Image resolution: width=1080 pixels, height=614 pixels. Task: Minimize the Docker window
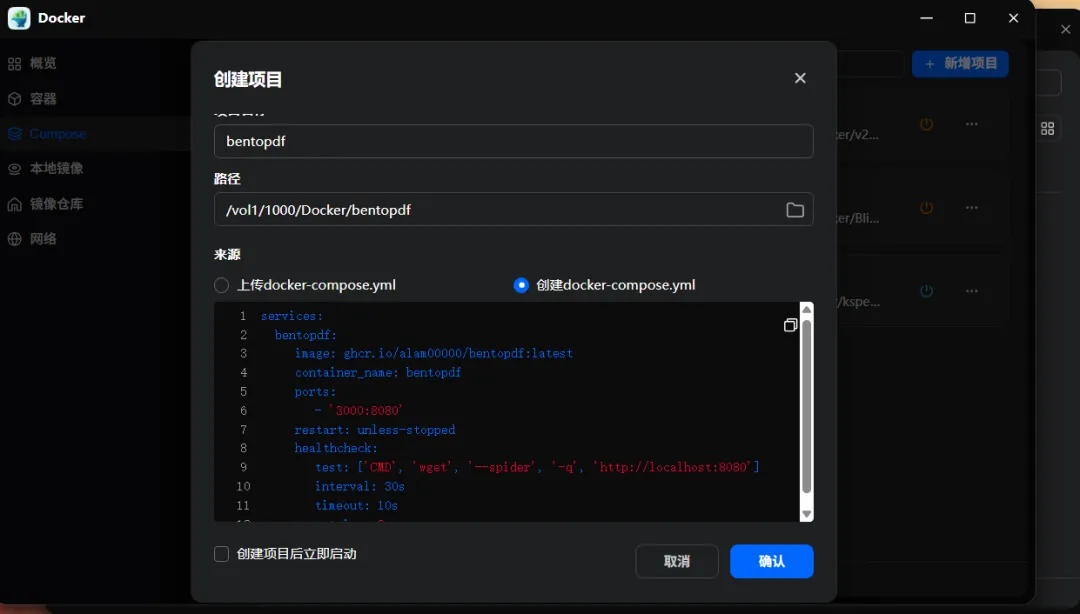926,18
